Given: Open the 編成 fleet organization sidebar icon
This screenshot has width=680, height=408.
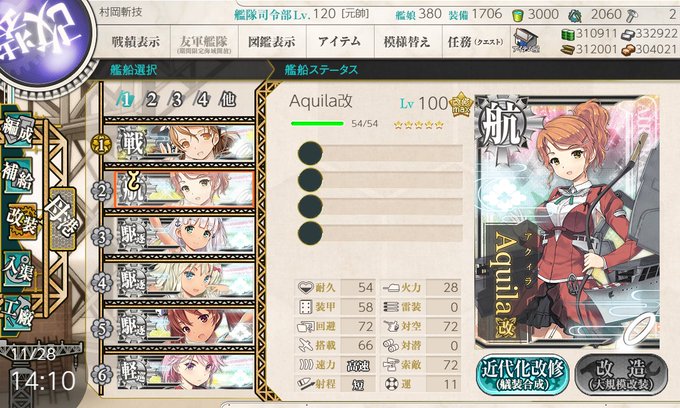Looking at the screenshot, I should 18,131.
